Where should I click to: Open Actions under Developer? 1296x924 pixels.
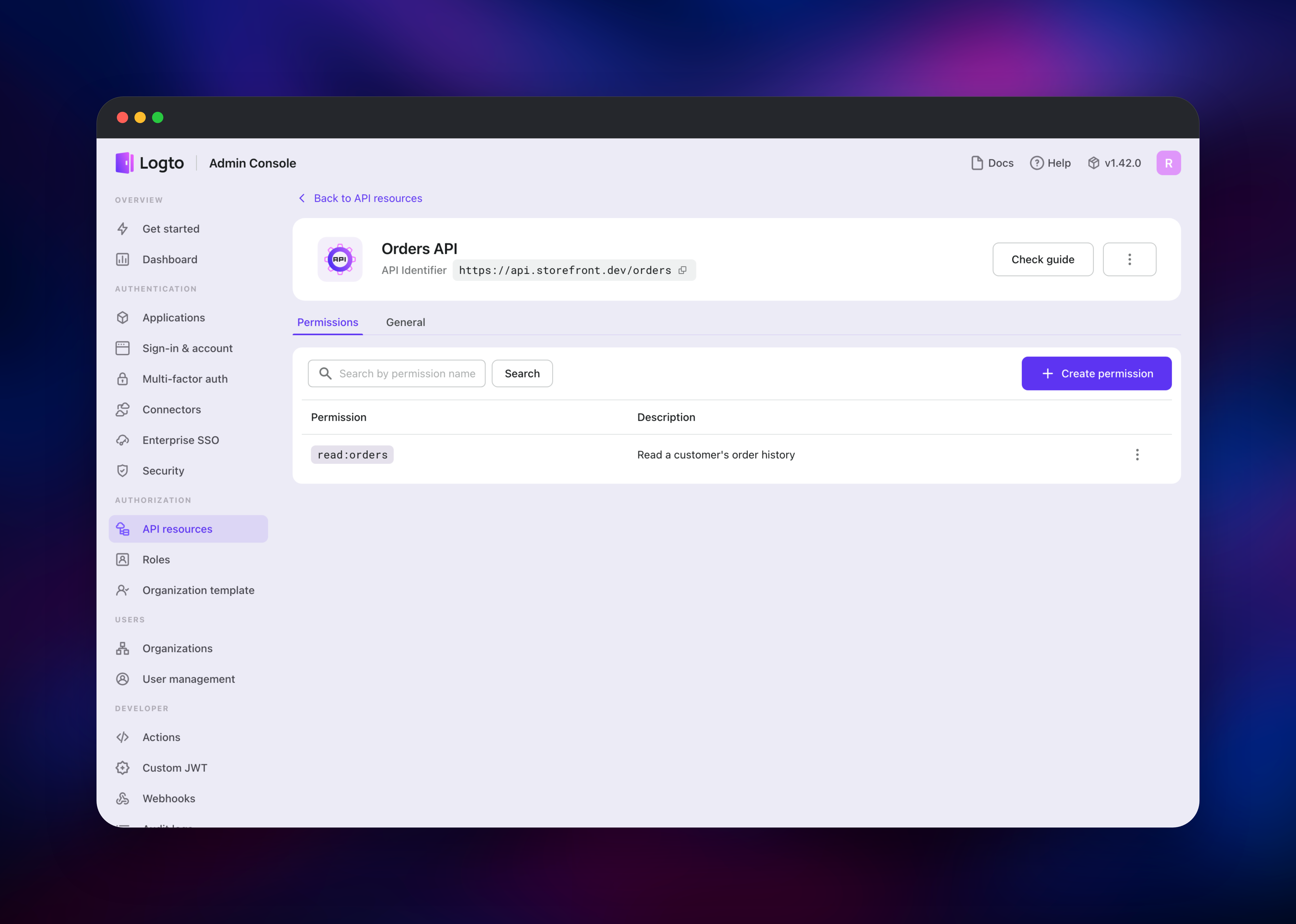[x=188, y=737]
